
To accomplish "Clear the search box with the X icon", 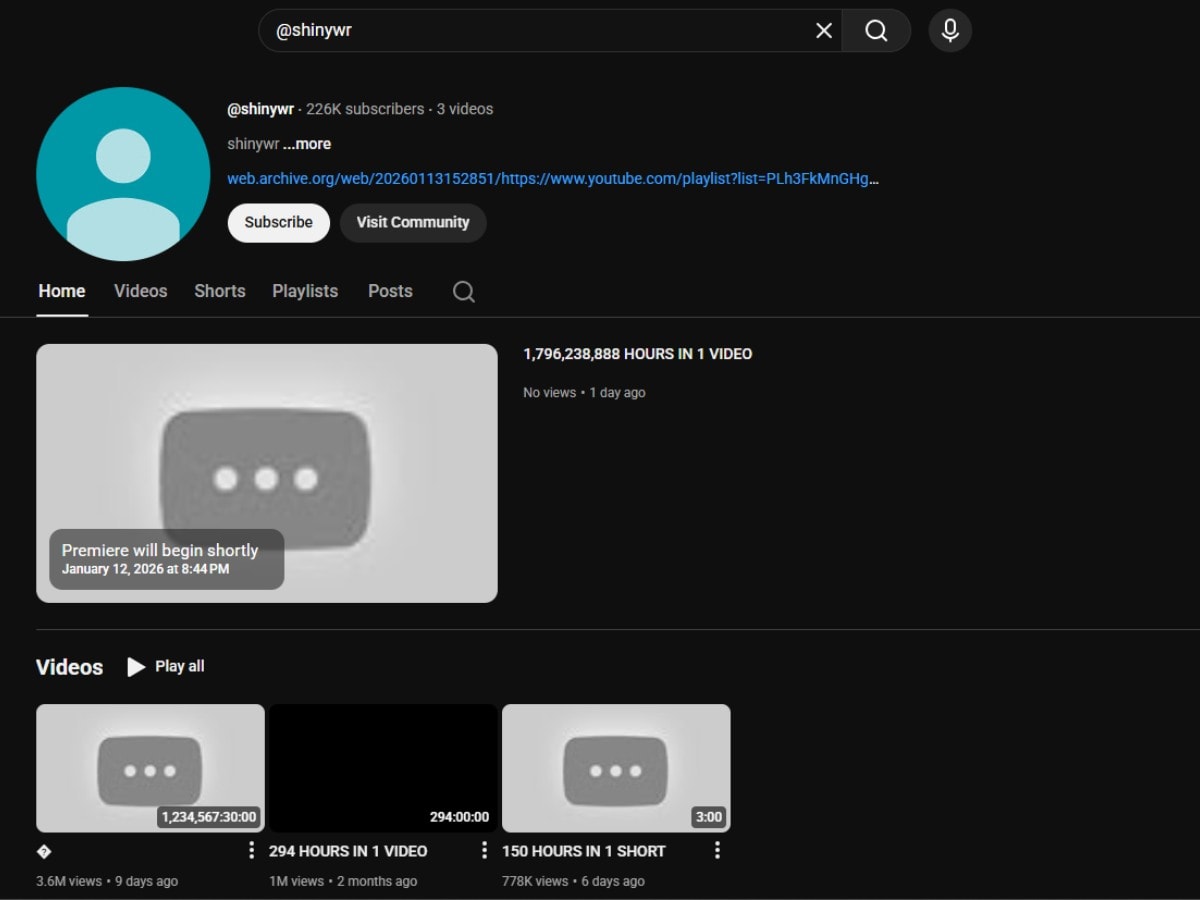I will (x=824, y=31).
